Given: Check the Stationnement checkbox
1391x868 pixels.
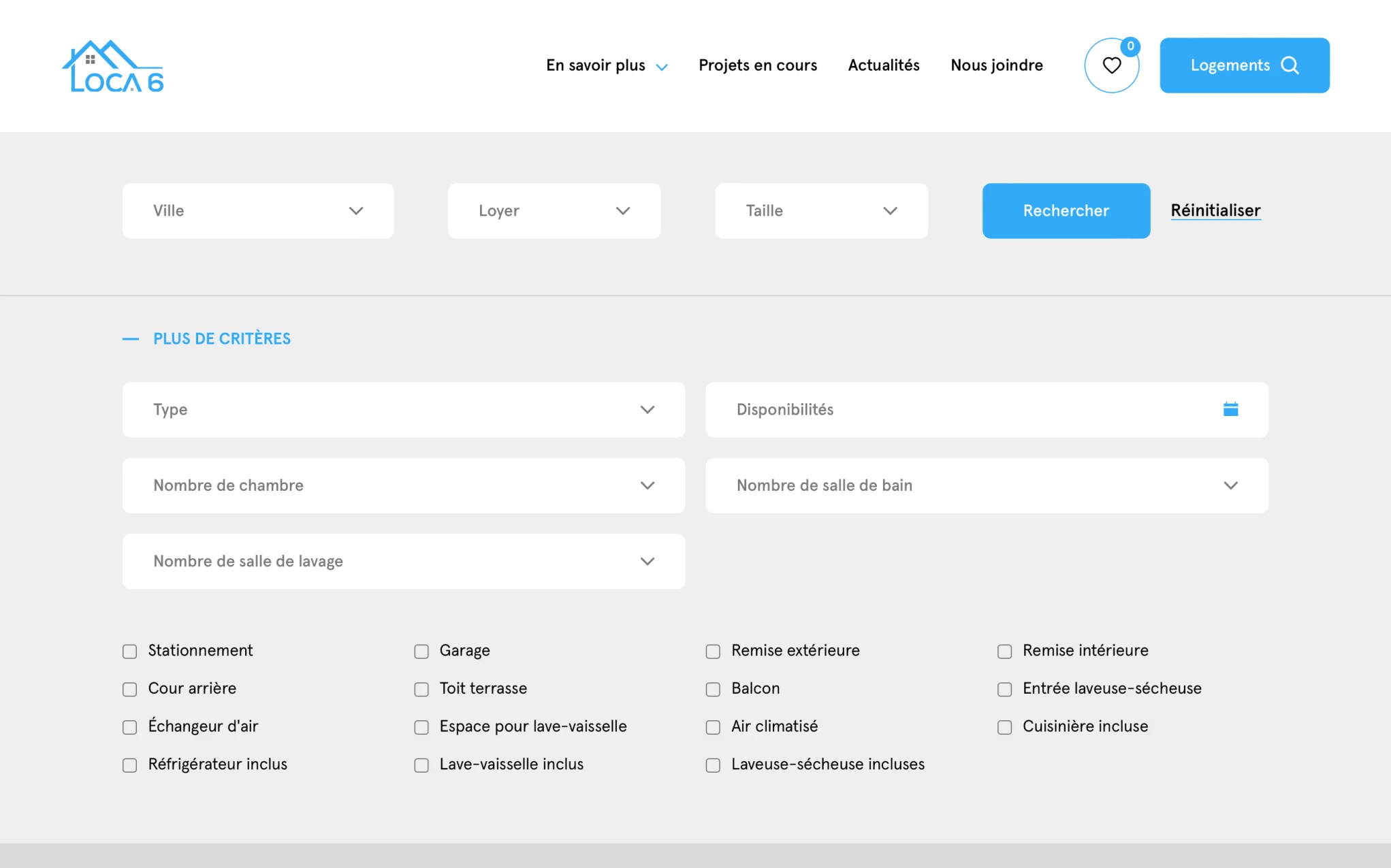Looking at the screenshot, I should click(x=130, y=652).
